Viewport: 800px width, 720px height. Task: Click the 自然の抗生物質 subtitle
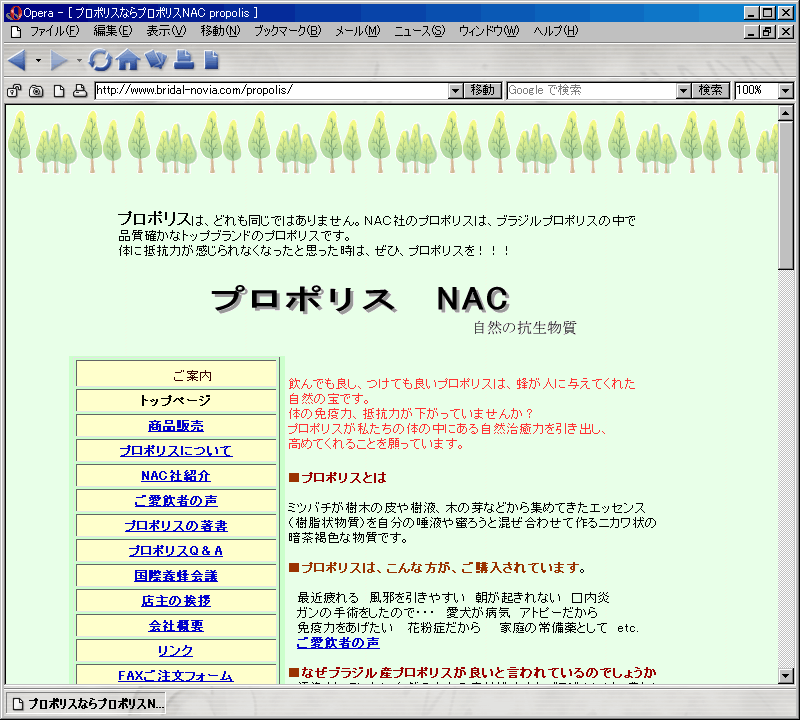525,328
